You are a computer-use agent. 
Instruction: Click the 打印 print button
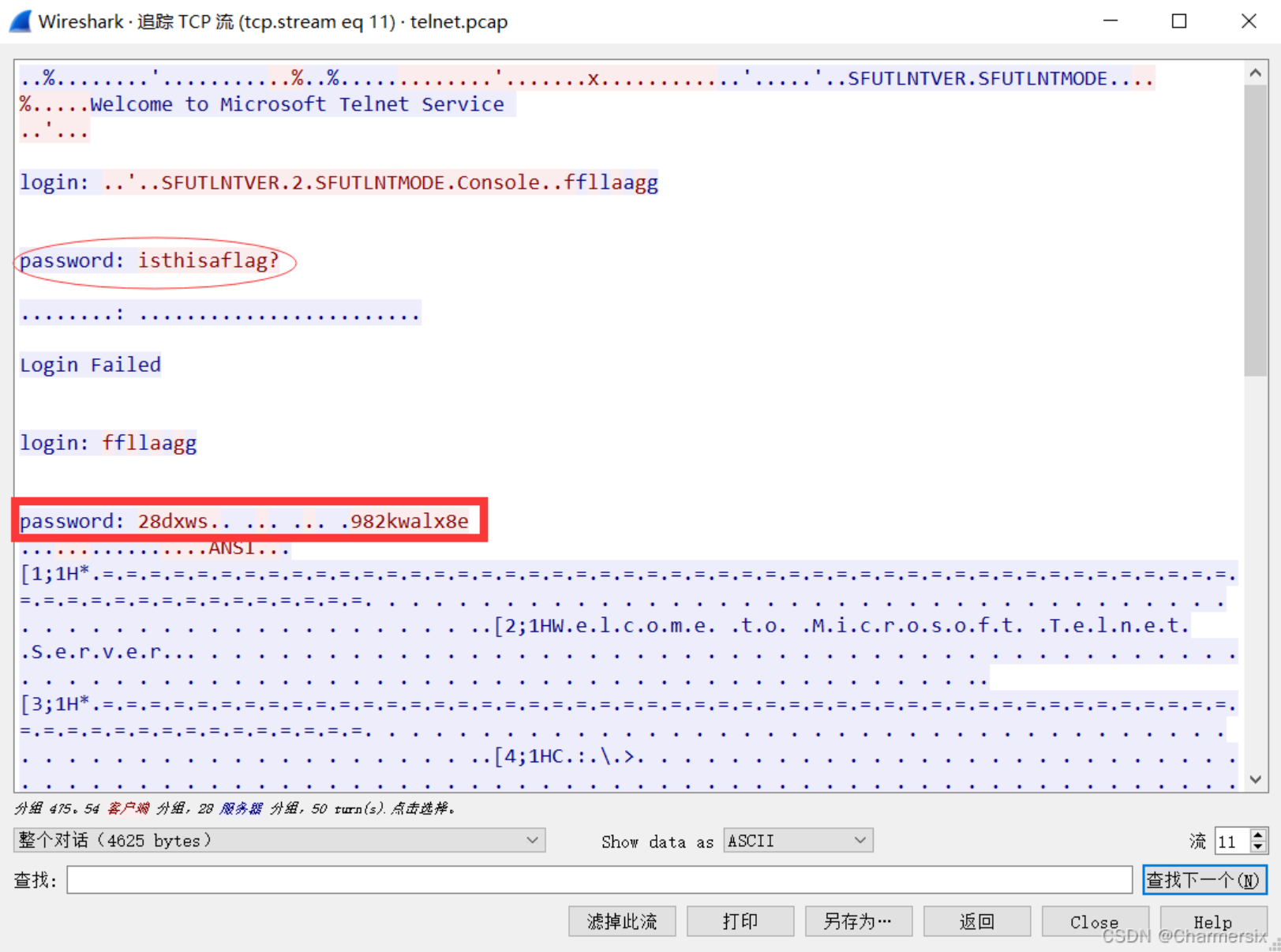(740, 921)
